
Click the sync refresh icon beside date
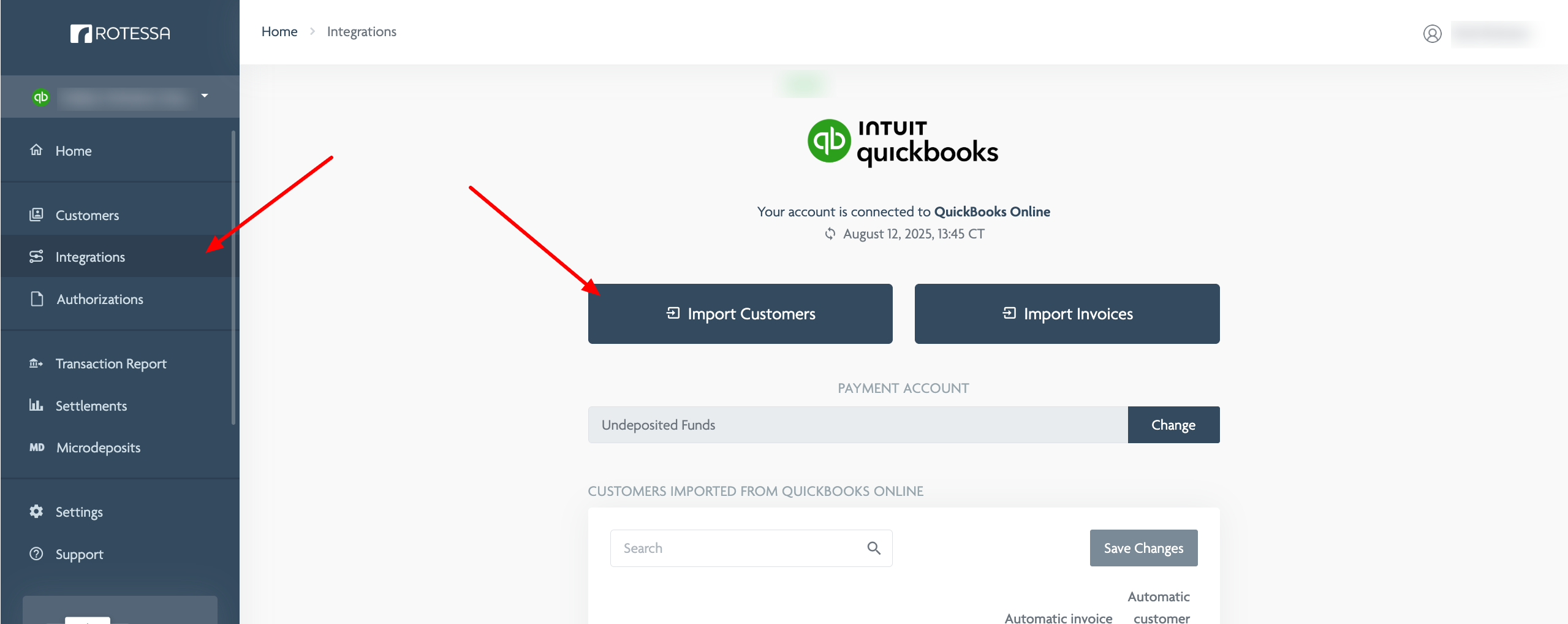(x=830, y=234)
